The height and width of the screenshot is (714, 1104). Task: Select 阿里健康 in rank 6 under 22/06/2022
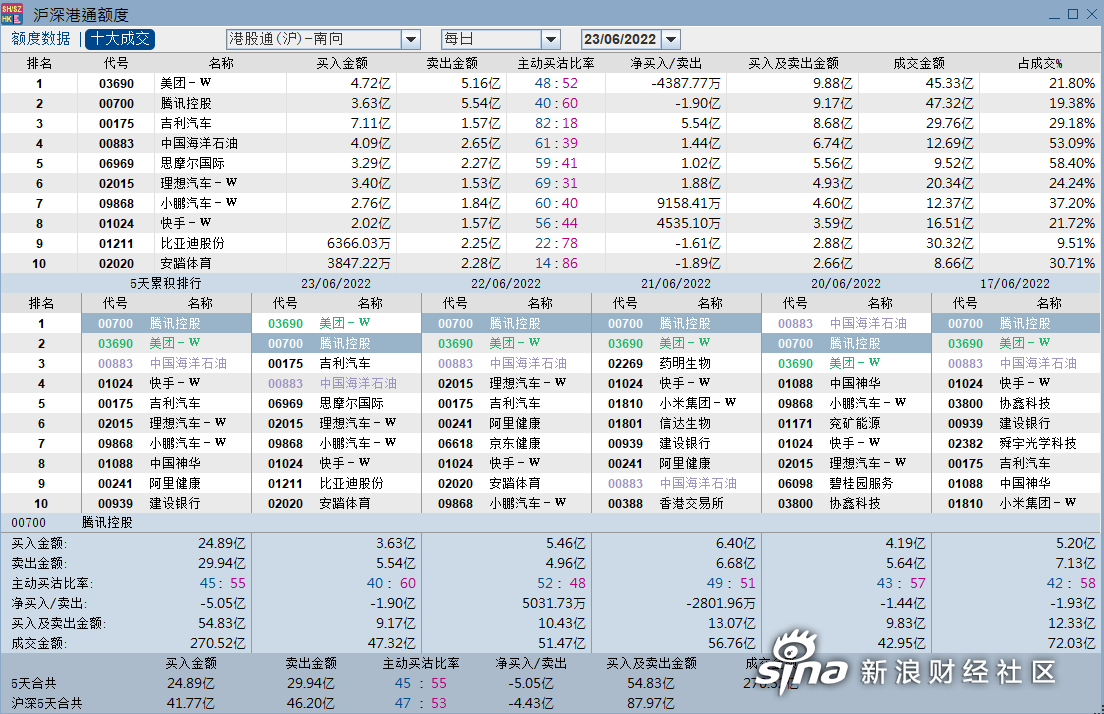tap(515, 423)
